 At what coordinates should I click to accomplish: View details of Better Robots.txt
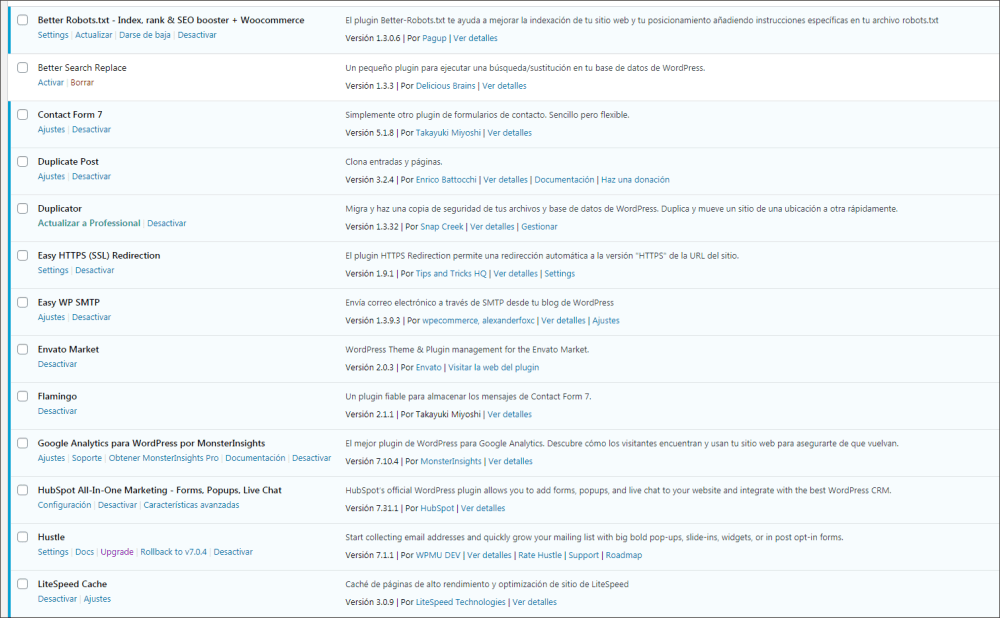(475, 38)
